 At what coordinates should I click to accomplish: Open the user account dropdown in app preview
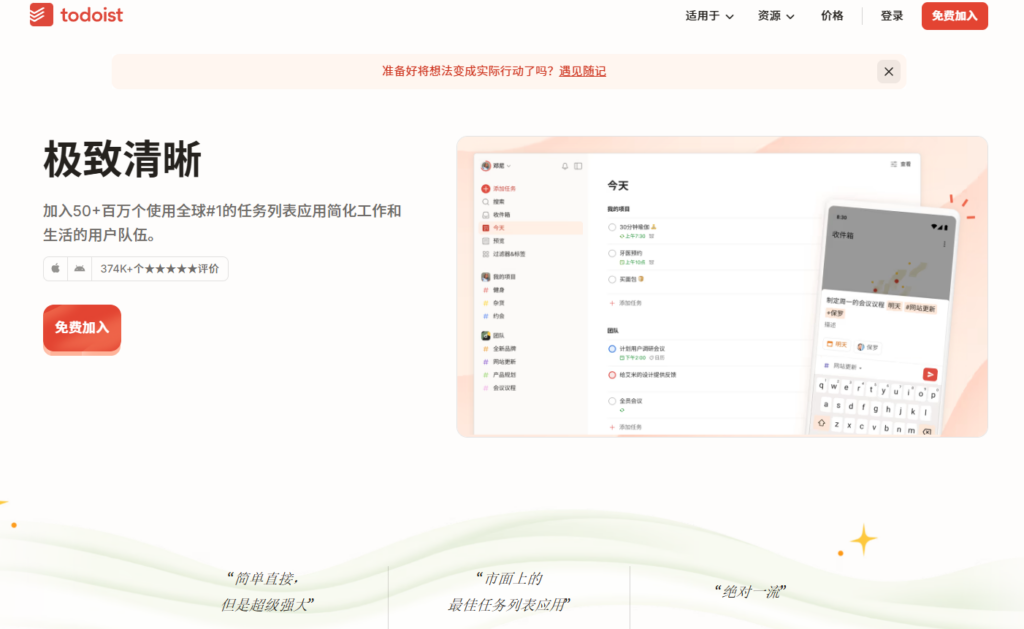(x=496, y=166)
